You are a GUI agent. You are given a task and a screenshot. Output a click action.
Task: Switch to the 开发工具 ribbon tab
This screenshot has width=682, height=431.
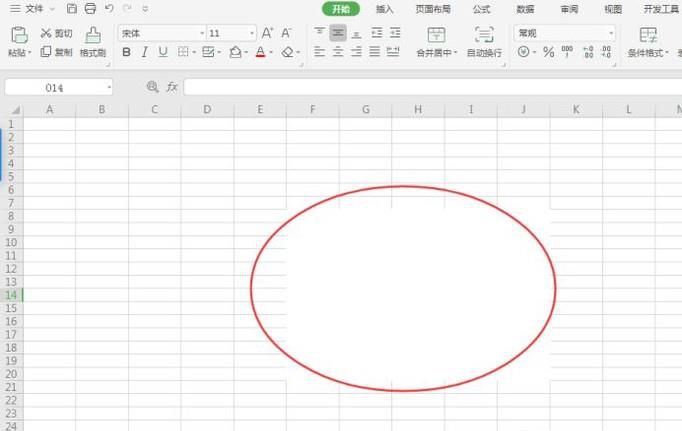click(x=661, y=9)
